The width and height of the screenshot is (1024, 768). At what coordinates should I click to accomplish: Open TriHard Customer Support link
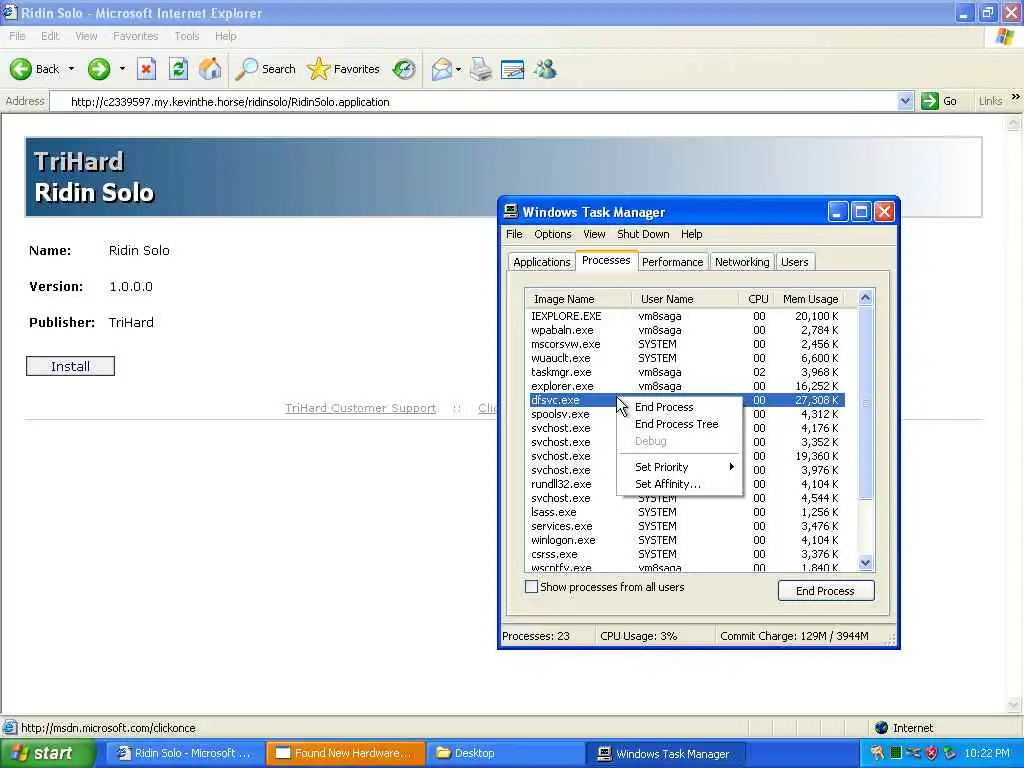tap(360, 408)
